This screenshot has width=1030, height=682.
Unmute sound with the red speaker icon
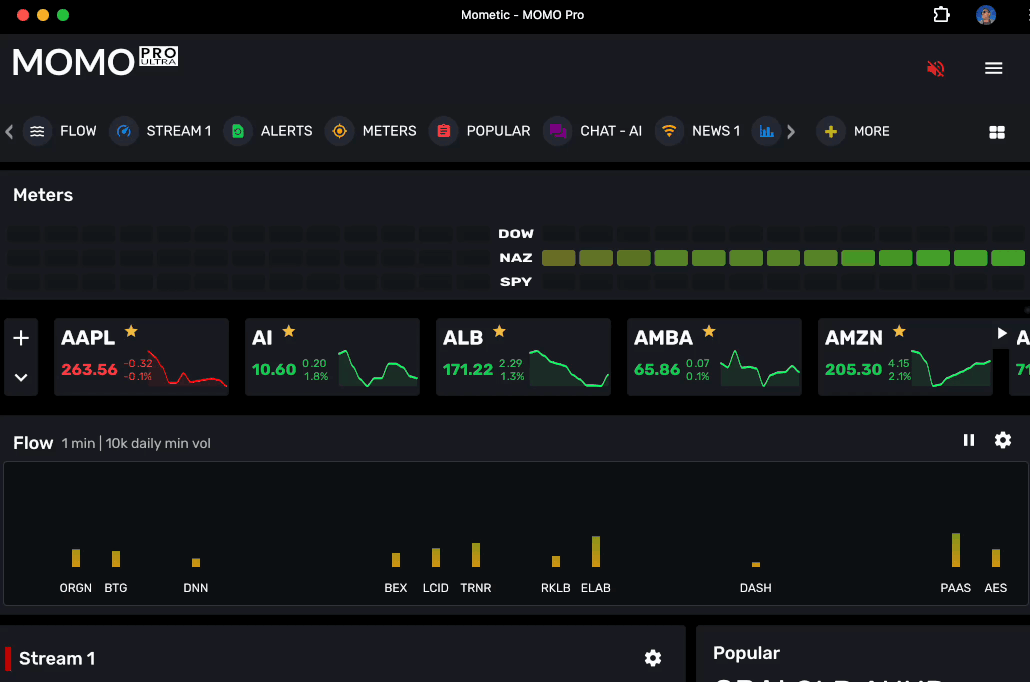coord(935,68)
